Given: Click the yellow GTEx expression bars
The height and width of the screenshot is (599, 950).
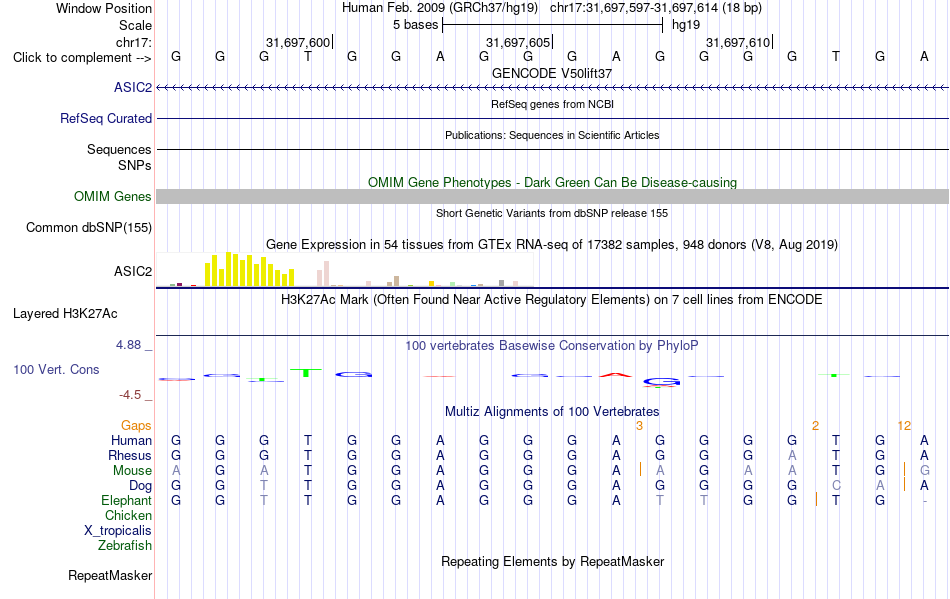Looking at the screenshot, I should (250, 270).
